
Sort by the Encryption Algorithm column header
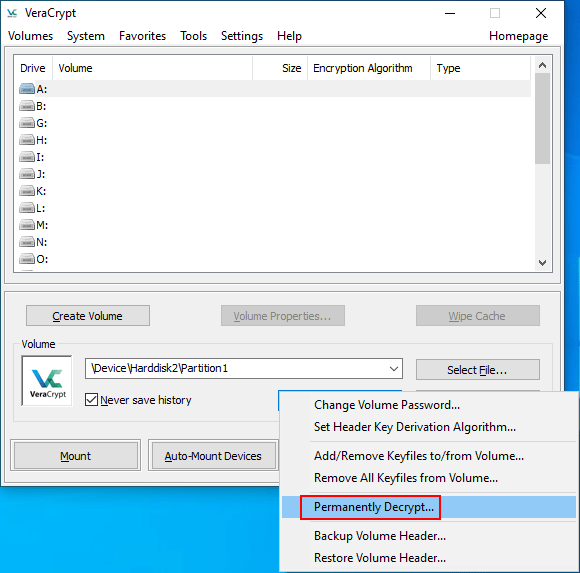(369, 68)
